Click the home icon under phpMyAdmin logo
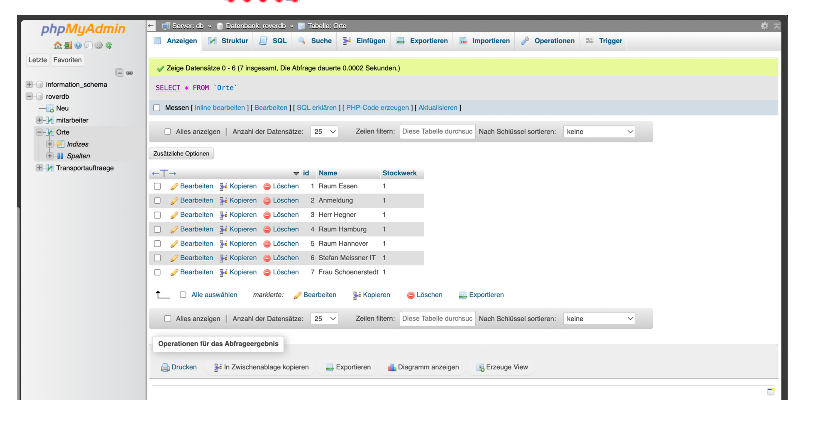The width and height of the screenshot is (824, 436). (x=57, y=45)
